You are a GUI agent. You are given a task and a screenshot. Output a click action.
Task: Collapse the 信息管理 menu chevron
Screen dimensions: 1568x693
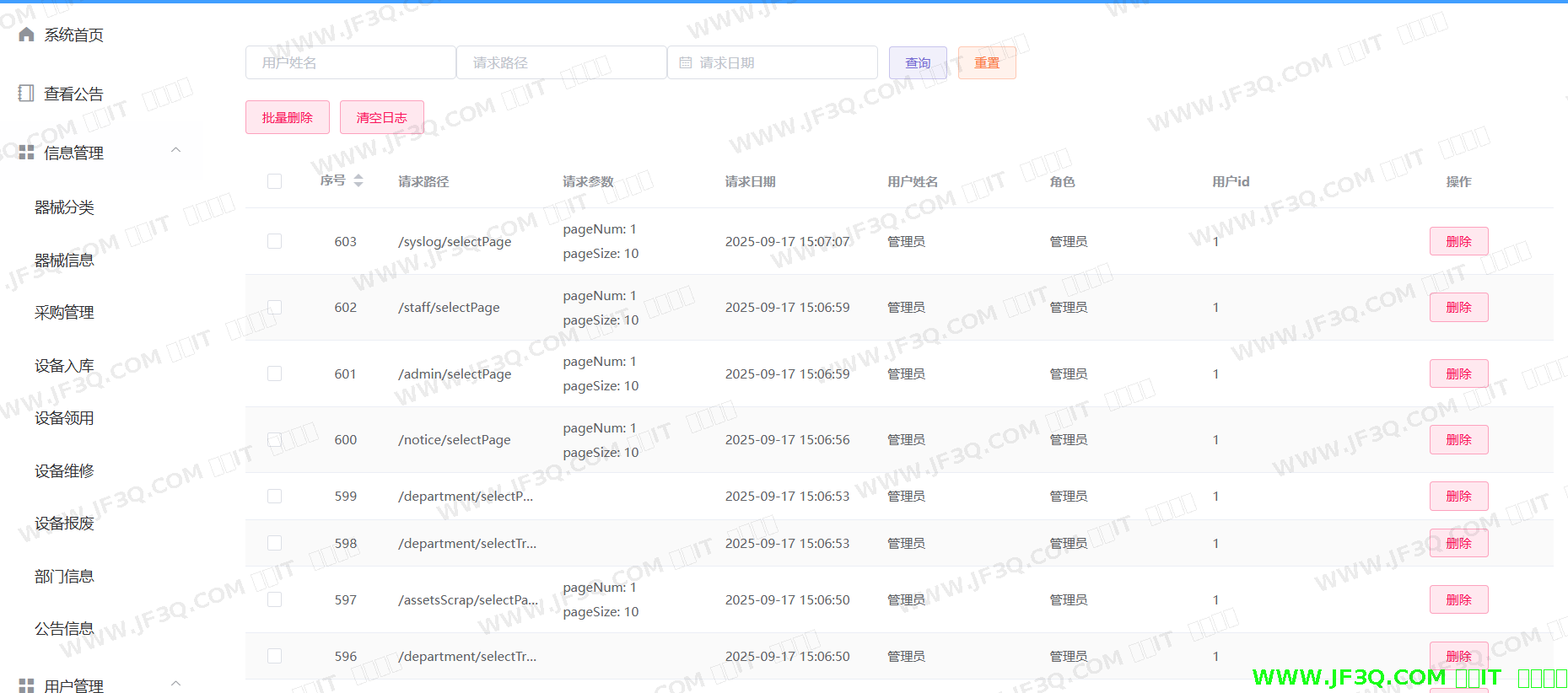175,151
